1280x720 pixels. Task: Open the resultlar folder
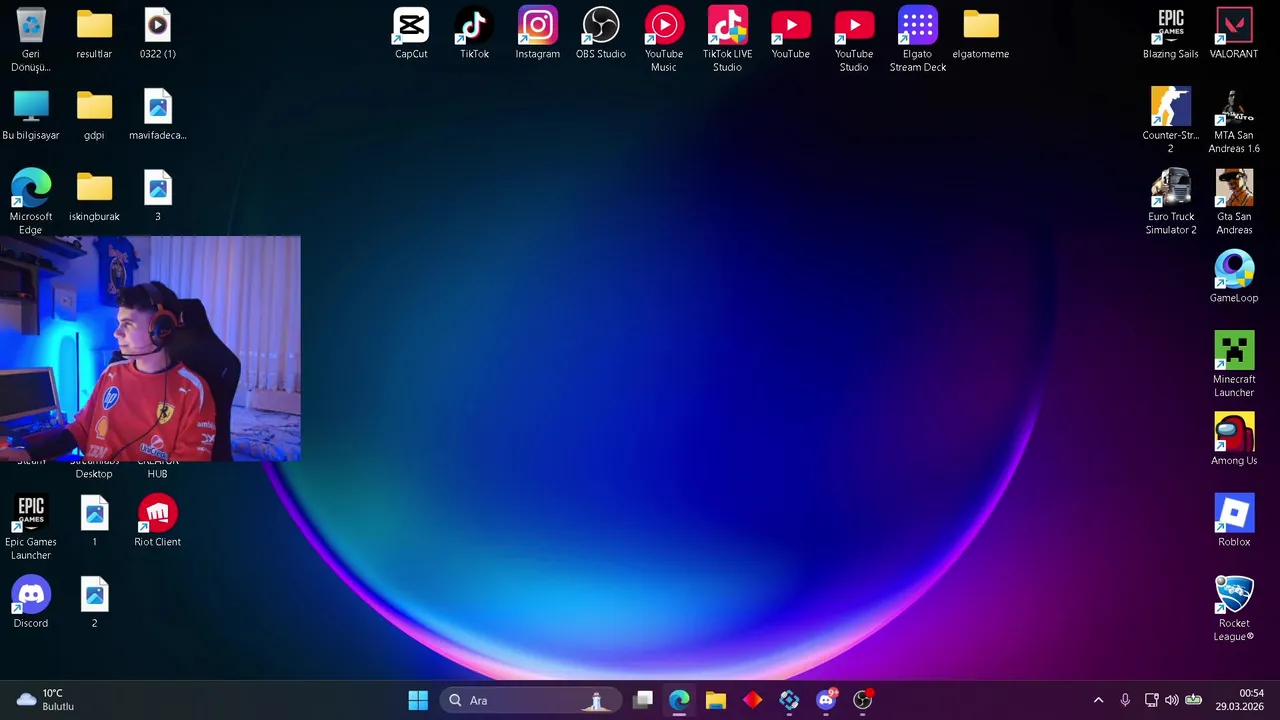tap(94, 34)
